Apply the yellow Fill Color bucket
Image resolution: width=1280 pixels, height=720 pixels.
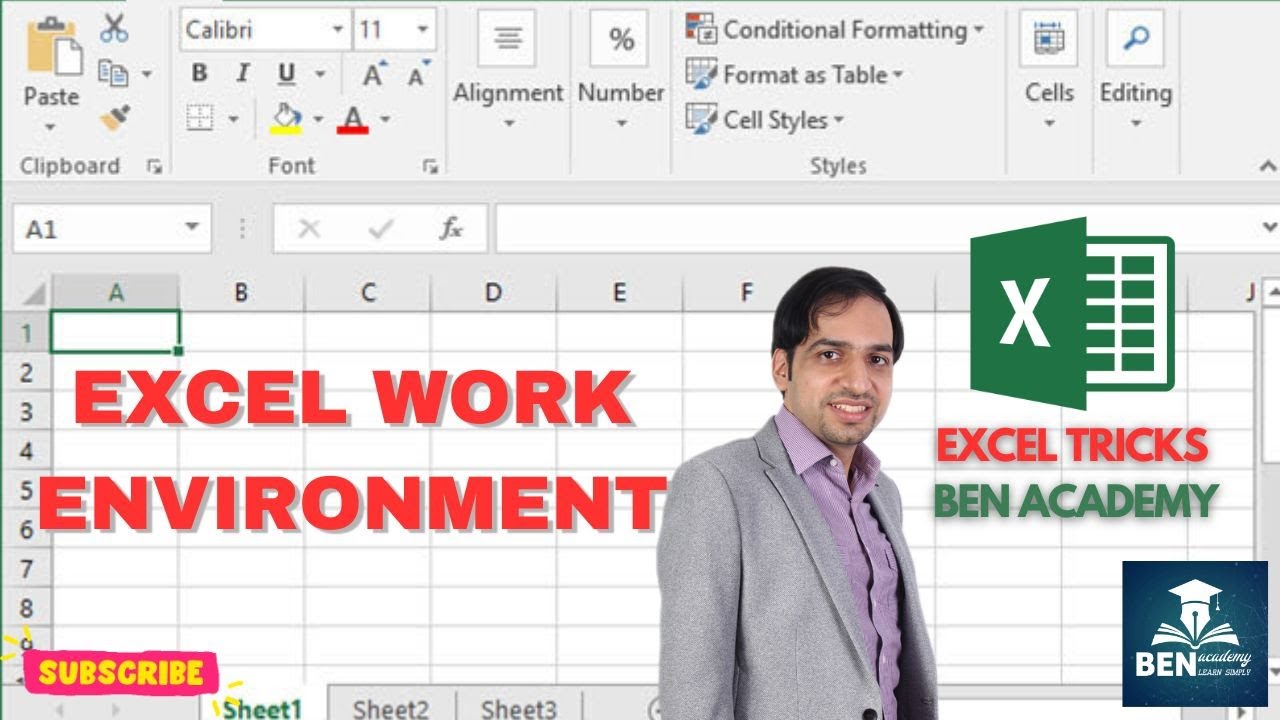click(x=287, y=118)
